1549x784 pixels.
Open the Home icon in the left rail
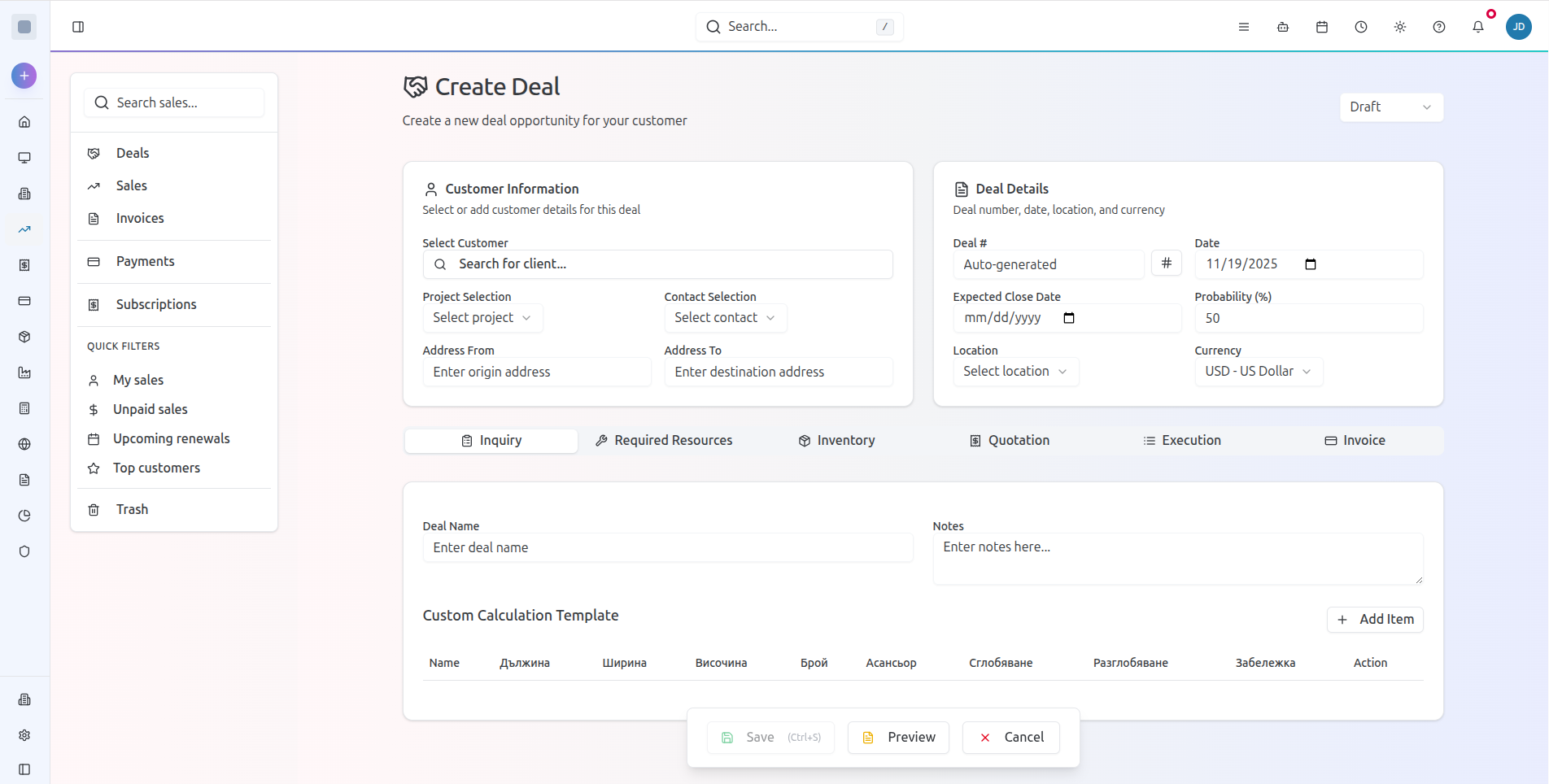click(x=24, y=121)
